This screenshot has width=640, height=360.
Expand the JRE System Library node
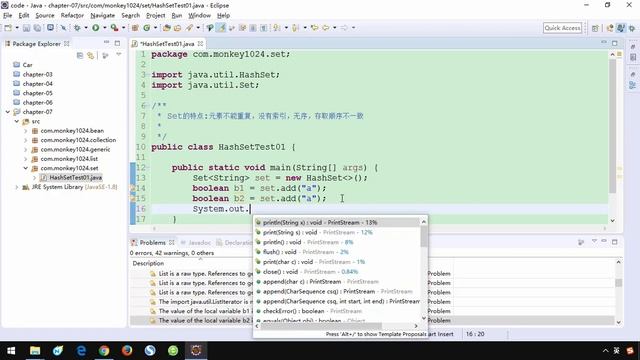(17, 187)
